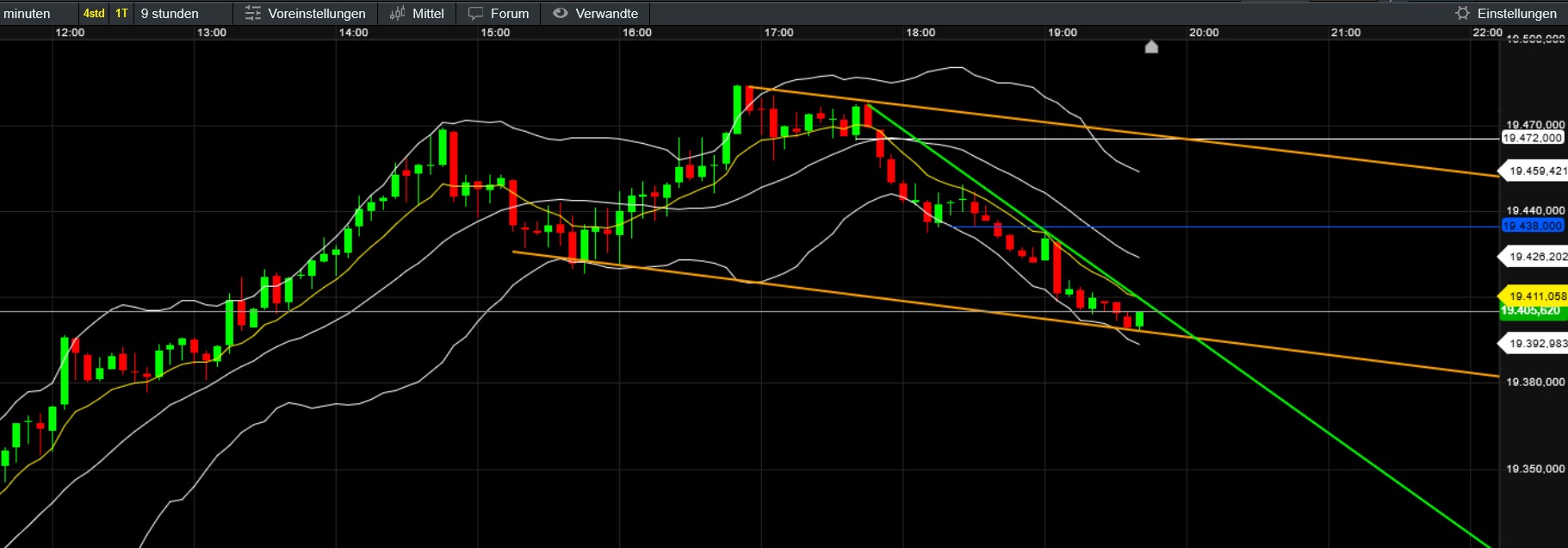The image size is (1568, 548).
Task: Open the Mittel candlestick chart style menu
Action: pos(417,13)
